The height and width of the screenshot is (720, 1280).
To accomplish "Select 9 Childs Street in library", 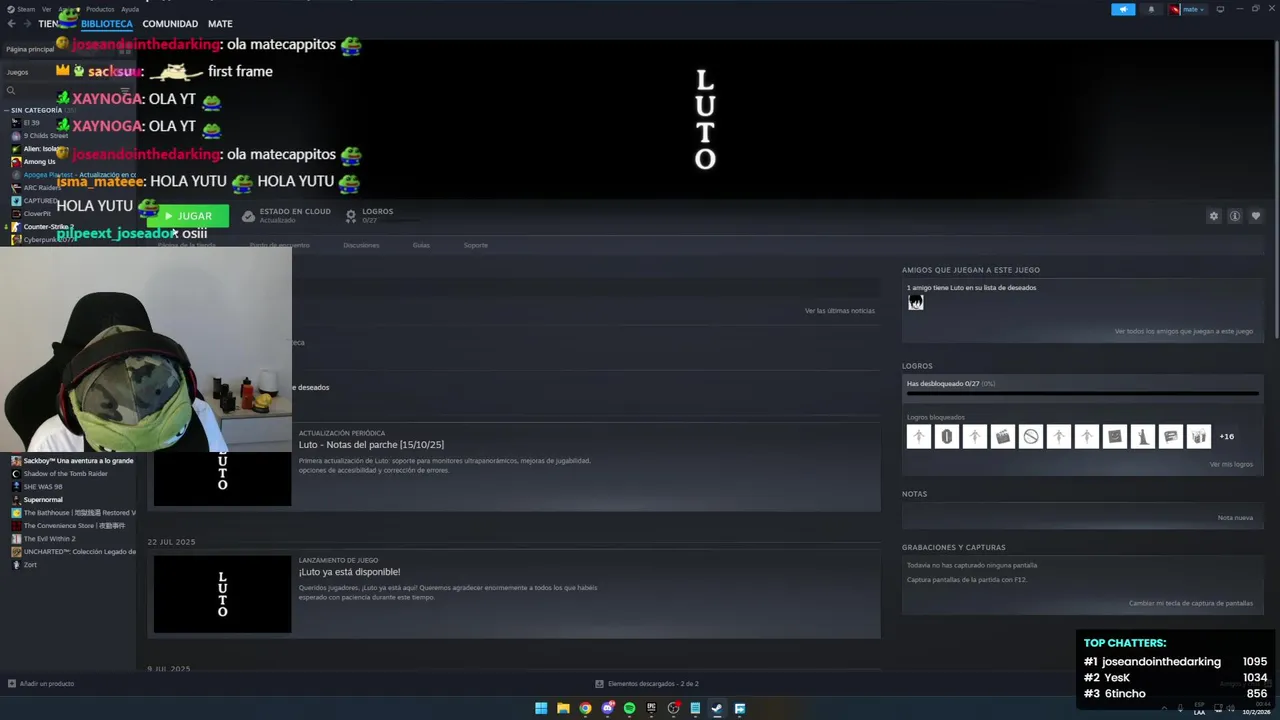I will [46, 136].
